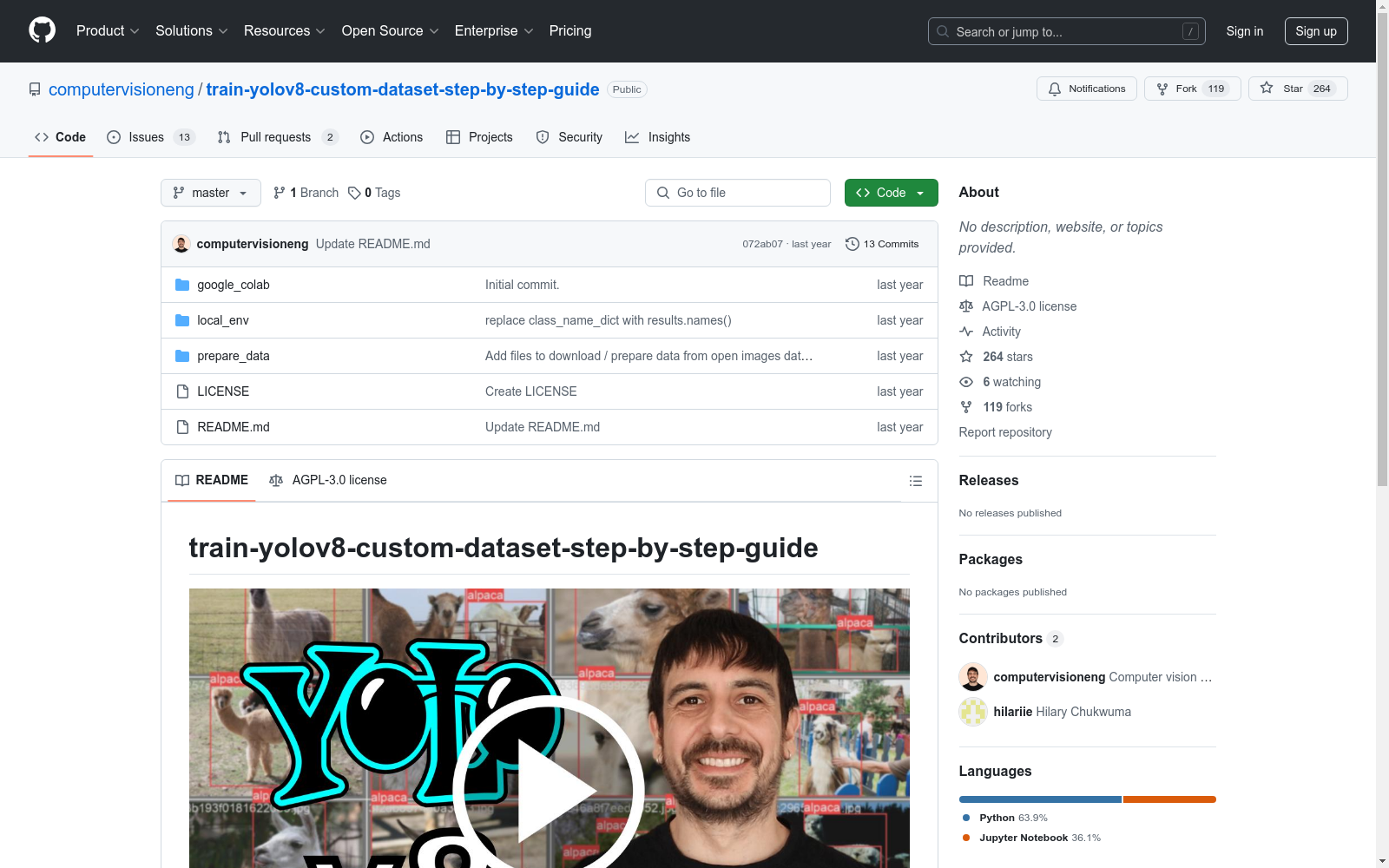
Task: Open the README outline list icon
Action: 915,481
